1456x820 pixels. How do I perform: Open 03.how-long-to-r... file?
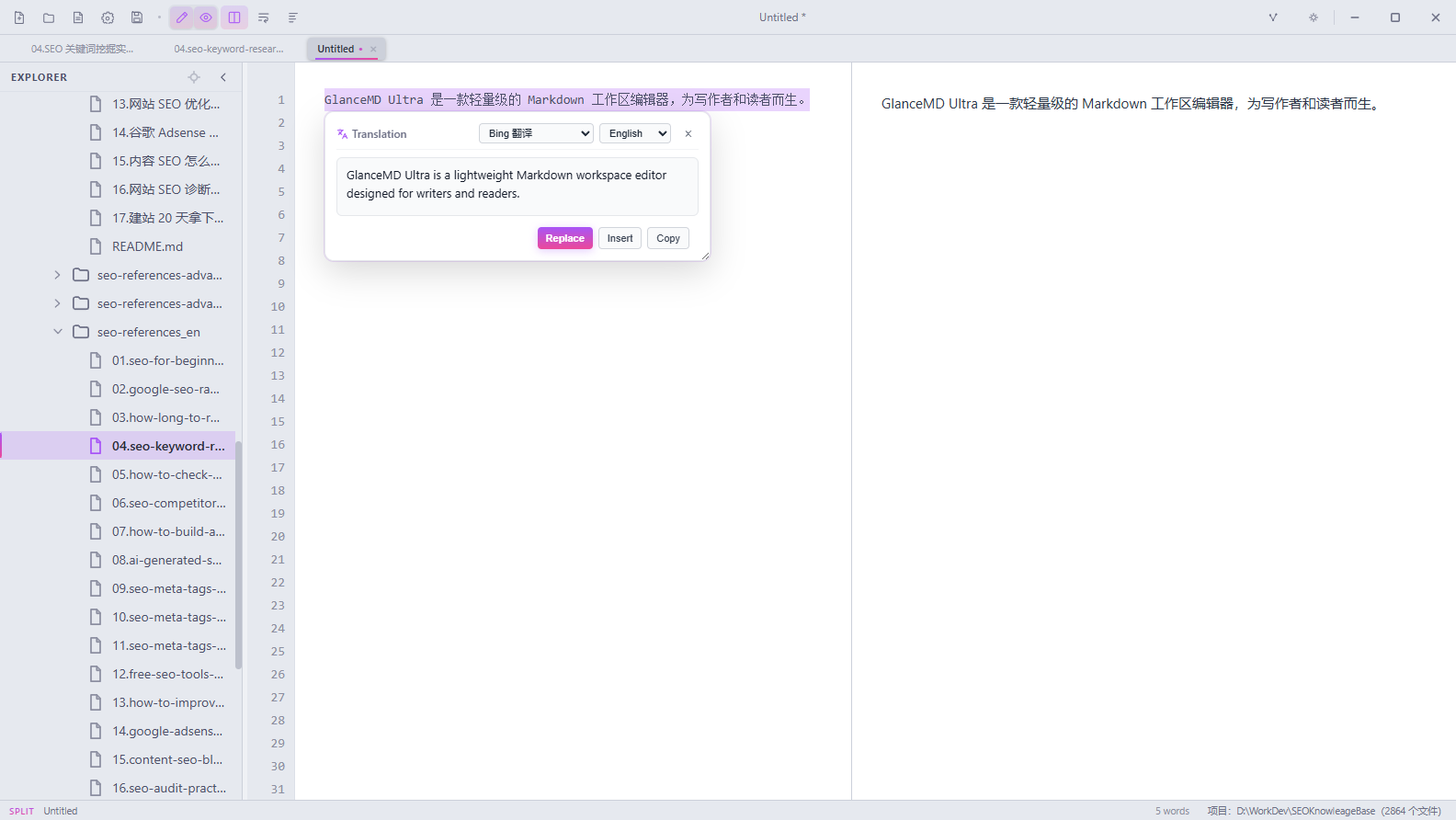(x=118, y=417)
